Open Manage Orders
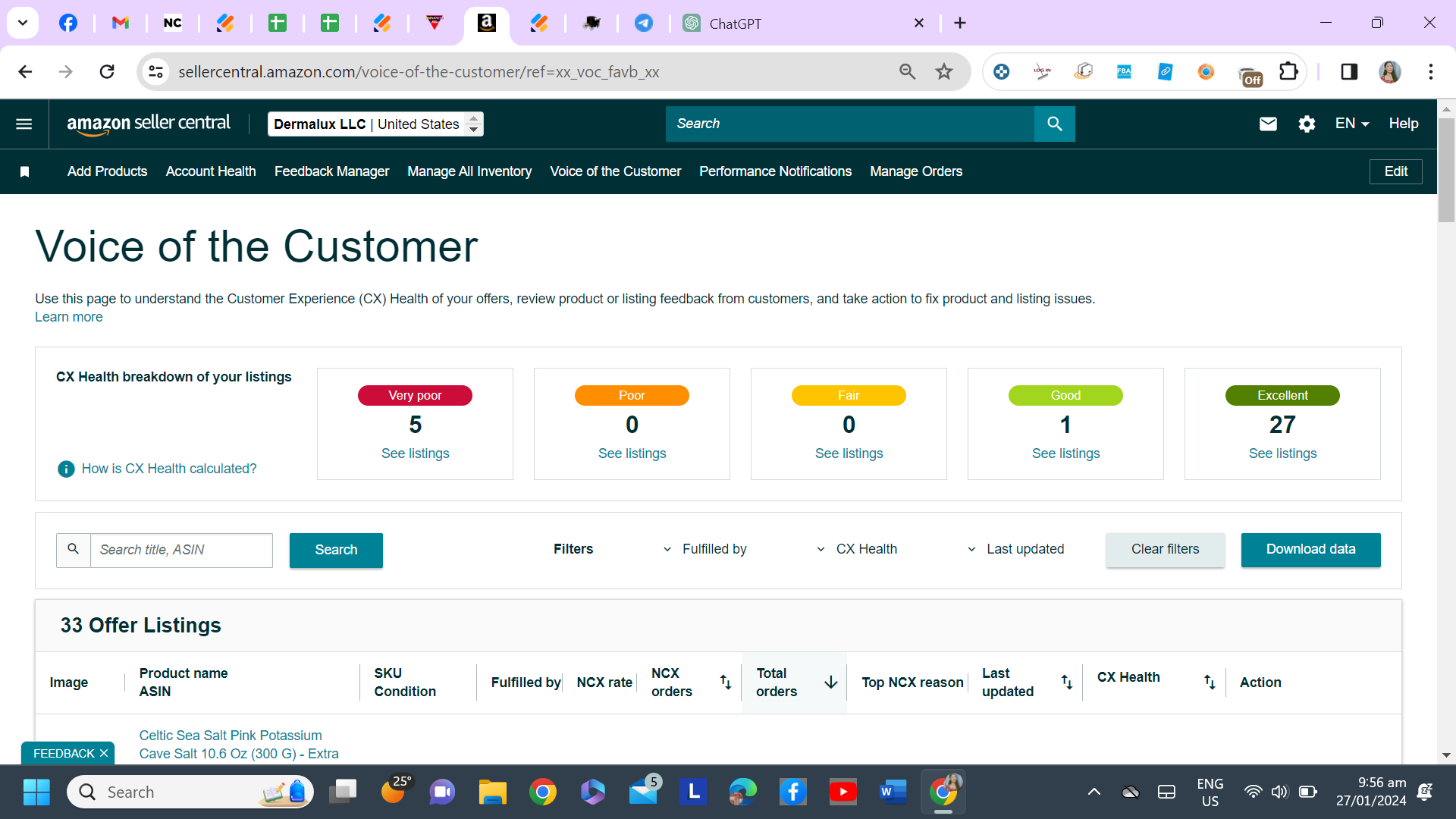 pyautogui.click(x=916, y=171)
